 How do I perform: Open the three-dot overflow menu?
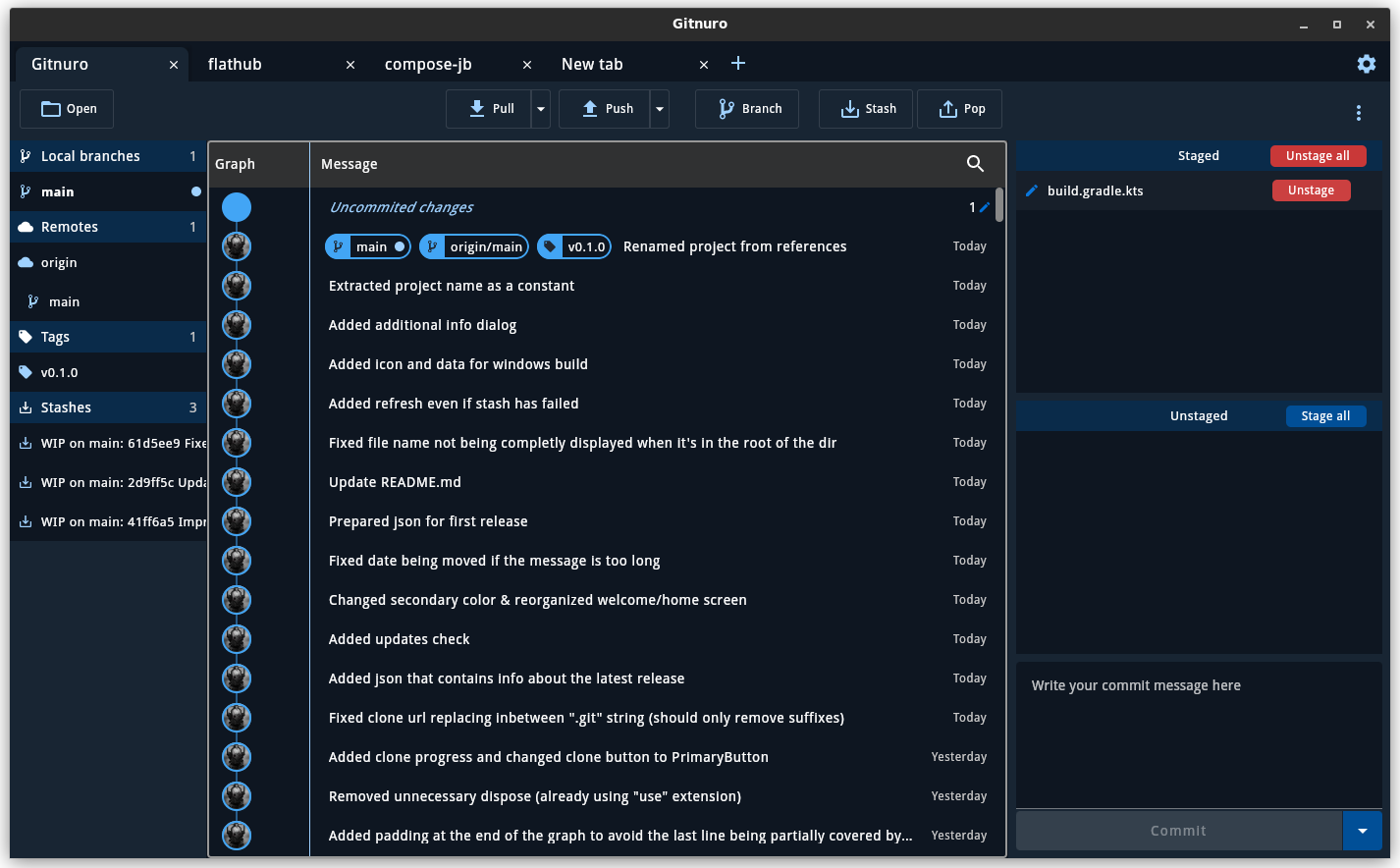(x=1359, y=113)
